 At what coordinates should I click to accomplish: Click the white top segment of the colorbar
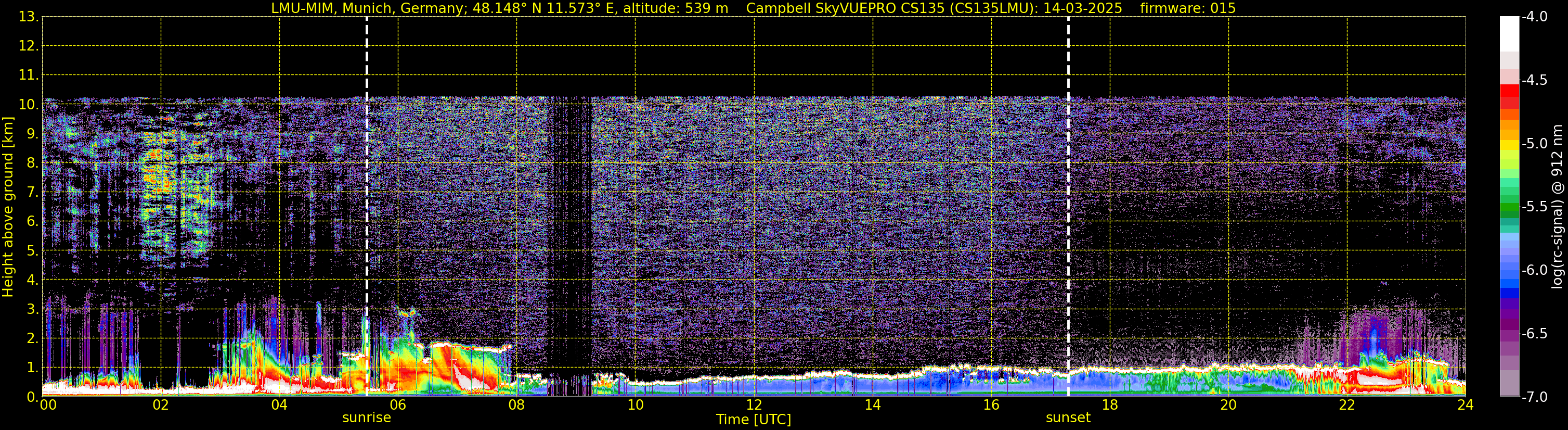click(1509, 33)
